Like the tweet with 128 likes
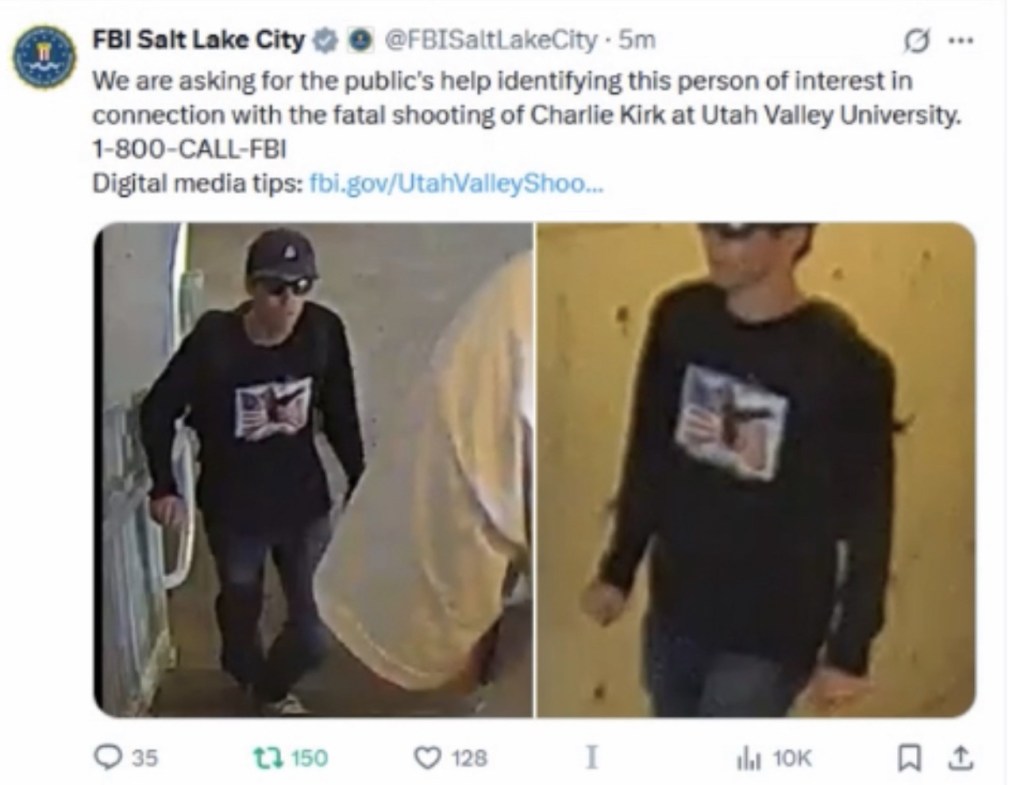 coord(451,758)
